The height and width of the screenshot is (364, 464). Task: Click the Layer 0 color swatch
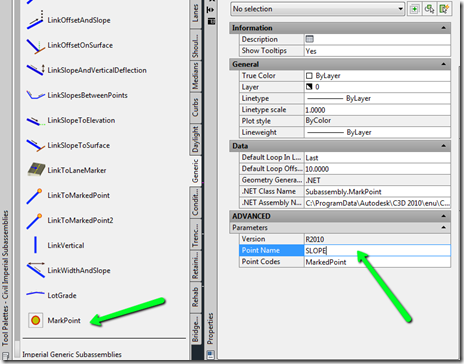tap(309, 87)
